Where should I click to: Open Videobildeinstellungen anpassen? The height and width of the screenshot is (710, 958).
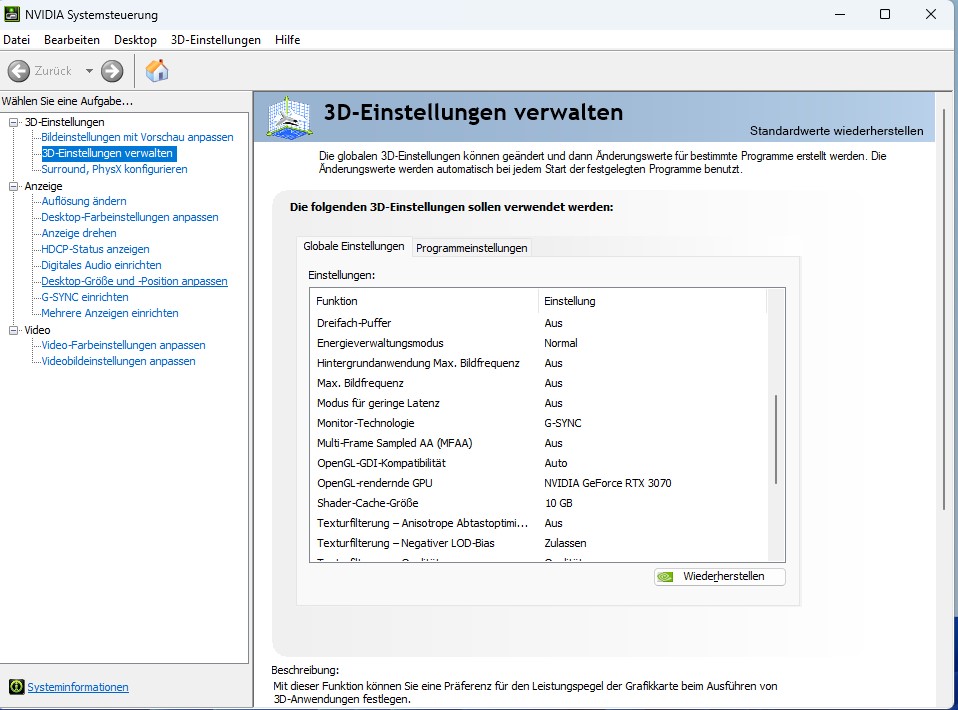pos(119,361)
